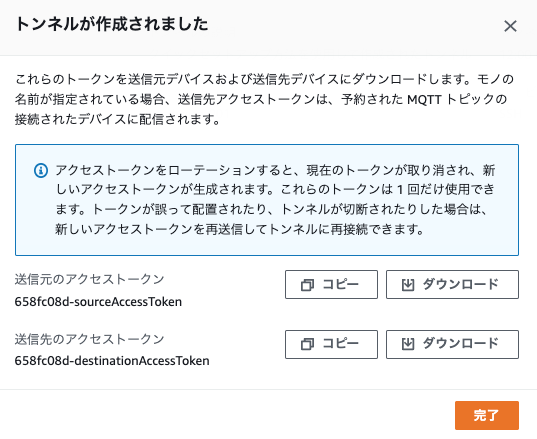Copy the 送信先 access token via コピー label
The image size is (537, 439).
[340, 344]
